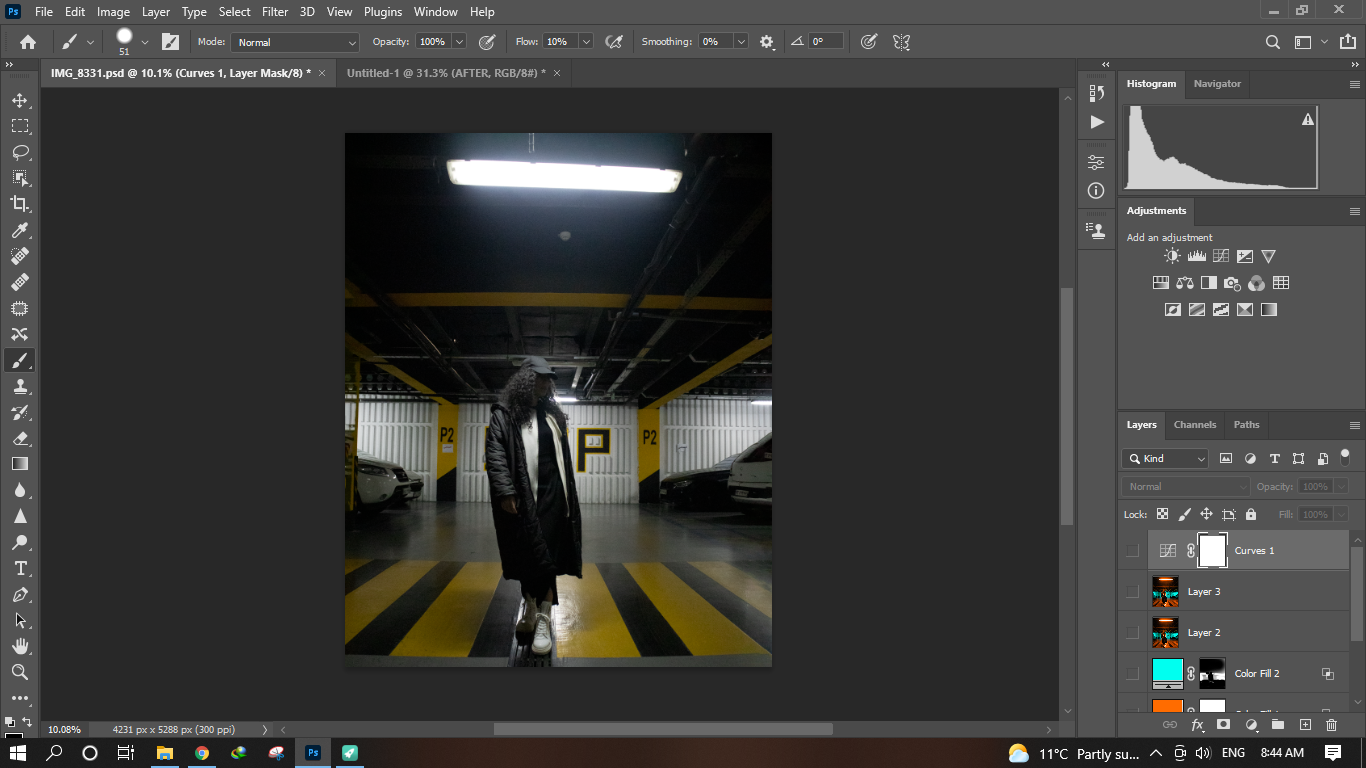Open the Flow value dropdown arrow
This screenshot has width=1366, height=768.
tap(586, 42)
